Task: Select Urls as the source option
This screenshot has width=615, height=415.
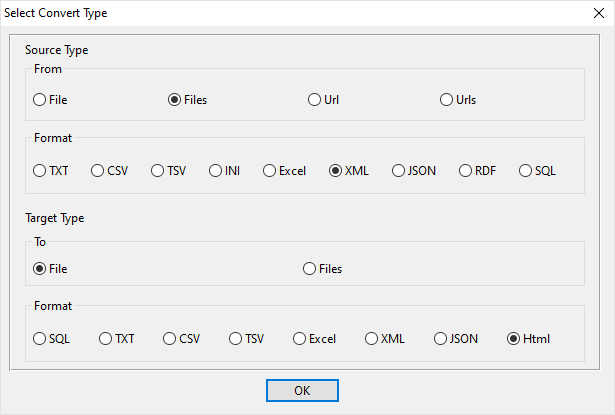Action: (447, 100)
